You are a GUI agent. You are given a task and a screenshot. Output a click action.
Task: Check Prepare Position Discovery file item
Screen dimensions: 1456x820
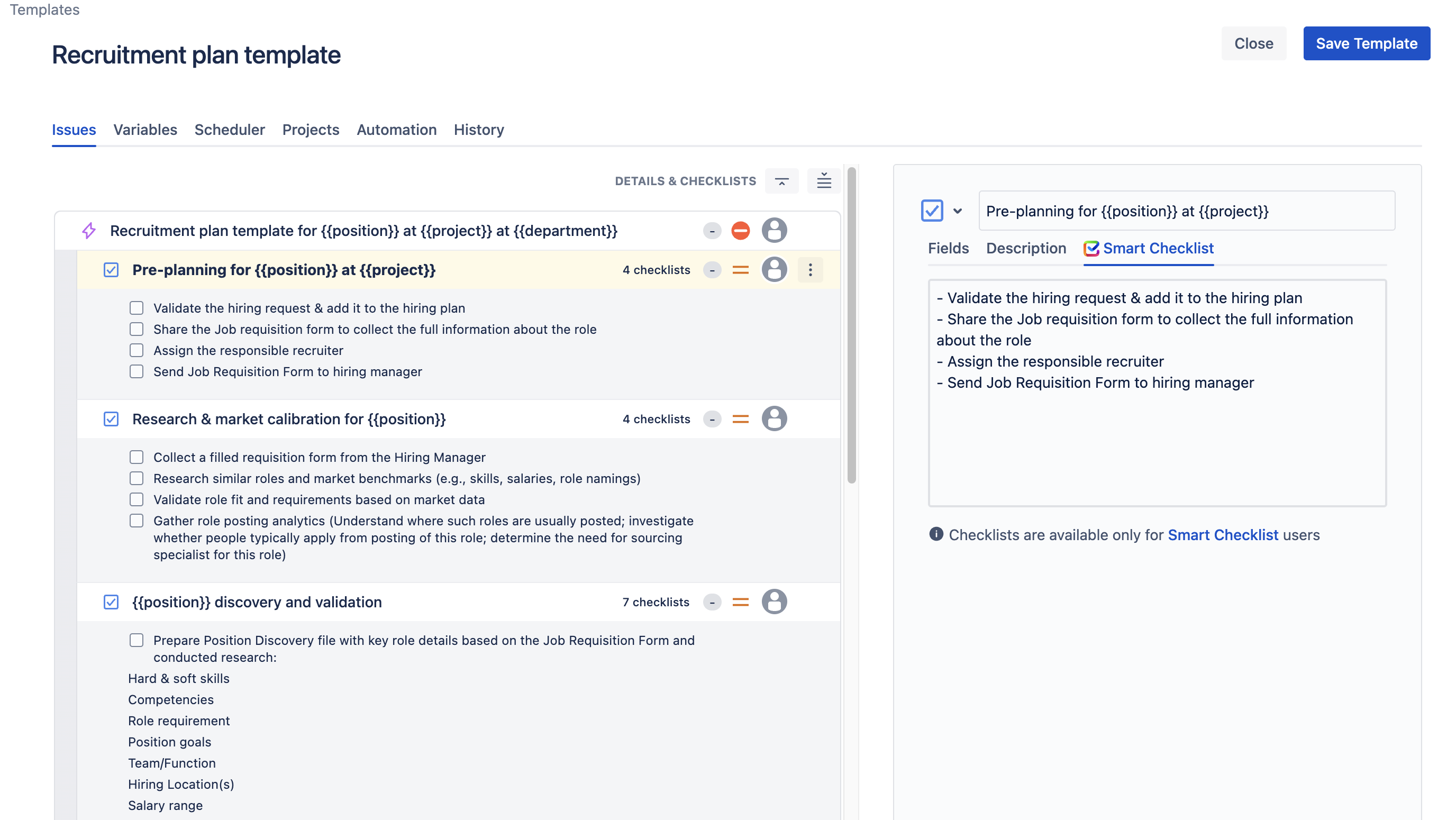click(136, 640)
